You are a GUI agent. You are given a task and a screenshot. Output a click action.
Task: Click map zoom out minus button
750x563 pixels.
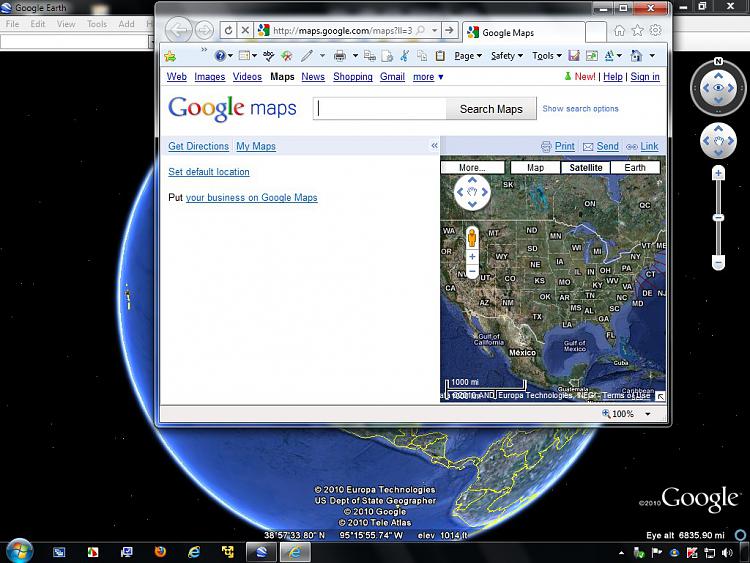(472, 271)
